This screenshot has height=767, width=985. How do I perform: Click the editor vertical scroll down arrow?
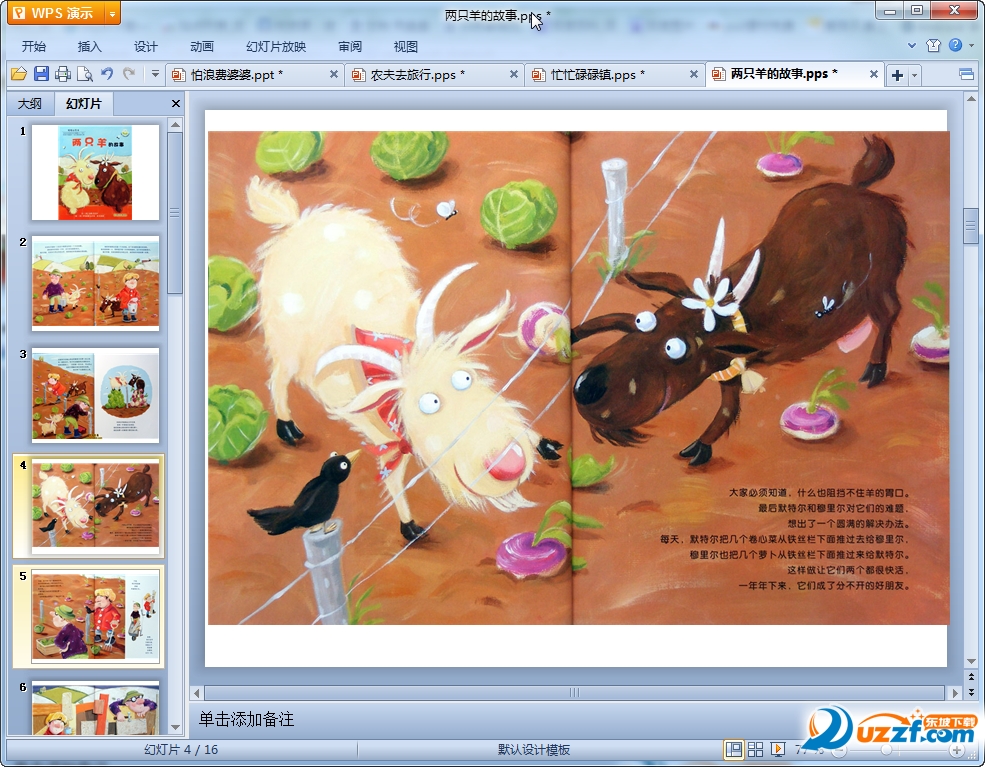(971, 661)
